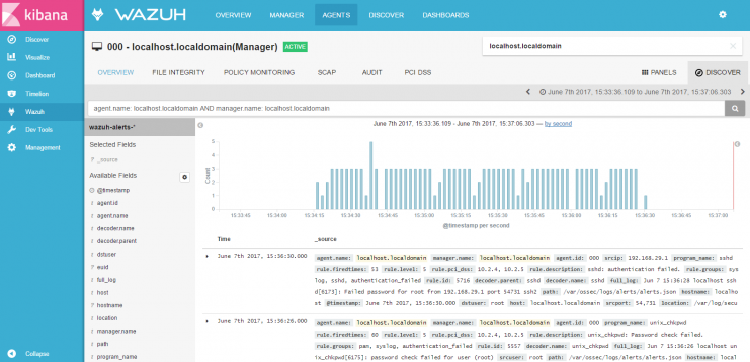Screen dimensions: 750x362
Task: Open the DISCOVER top navigation
Action: (386, 15)
